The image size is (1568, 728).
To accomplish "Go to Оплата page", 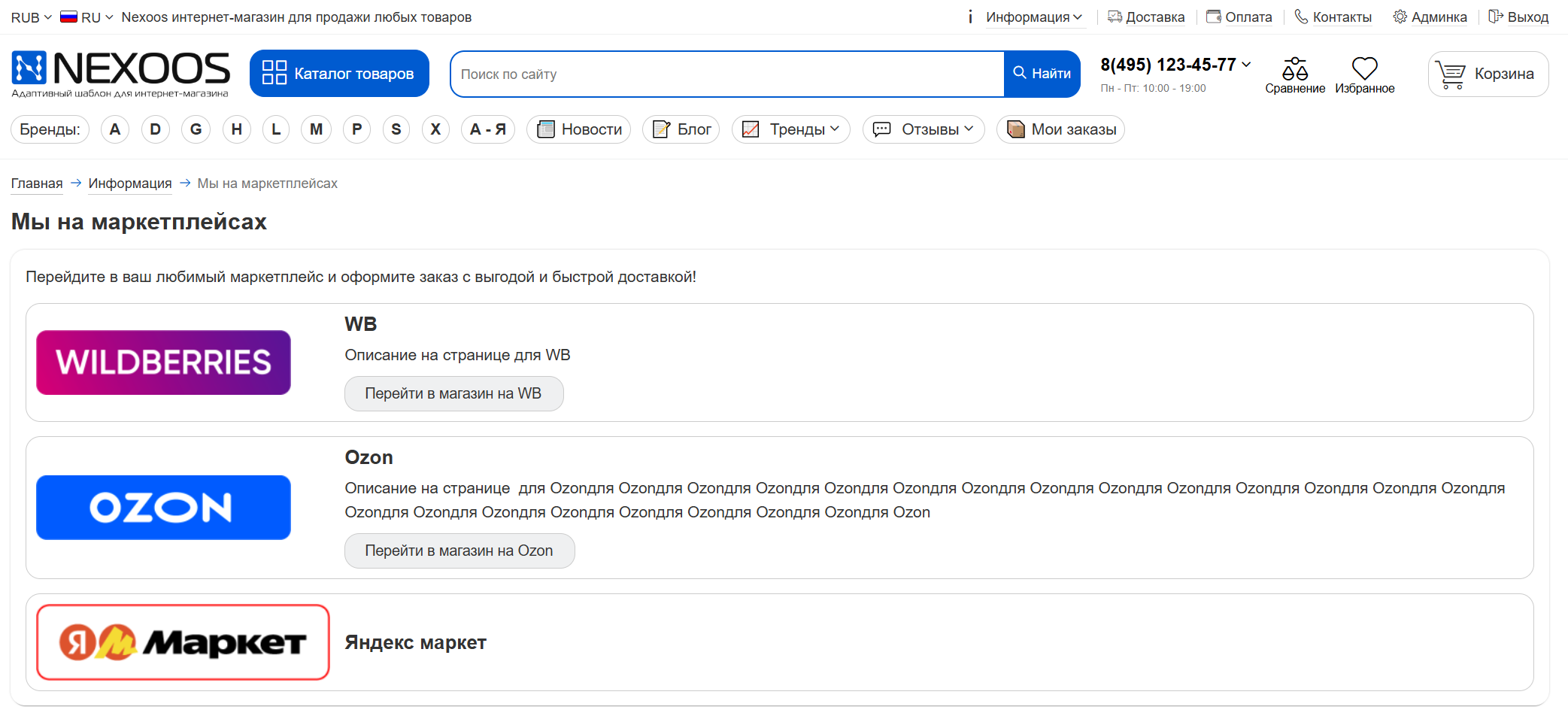I will 1239,17.
